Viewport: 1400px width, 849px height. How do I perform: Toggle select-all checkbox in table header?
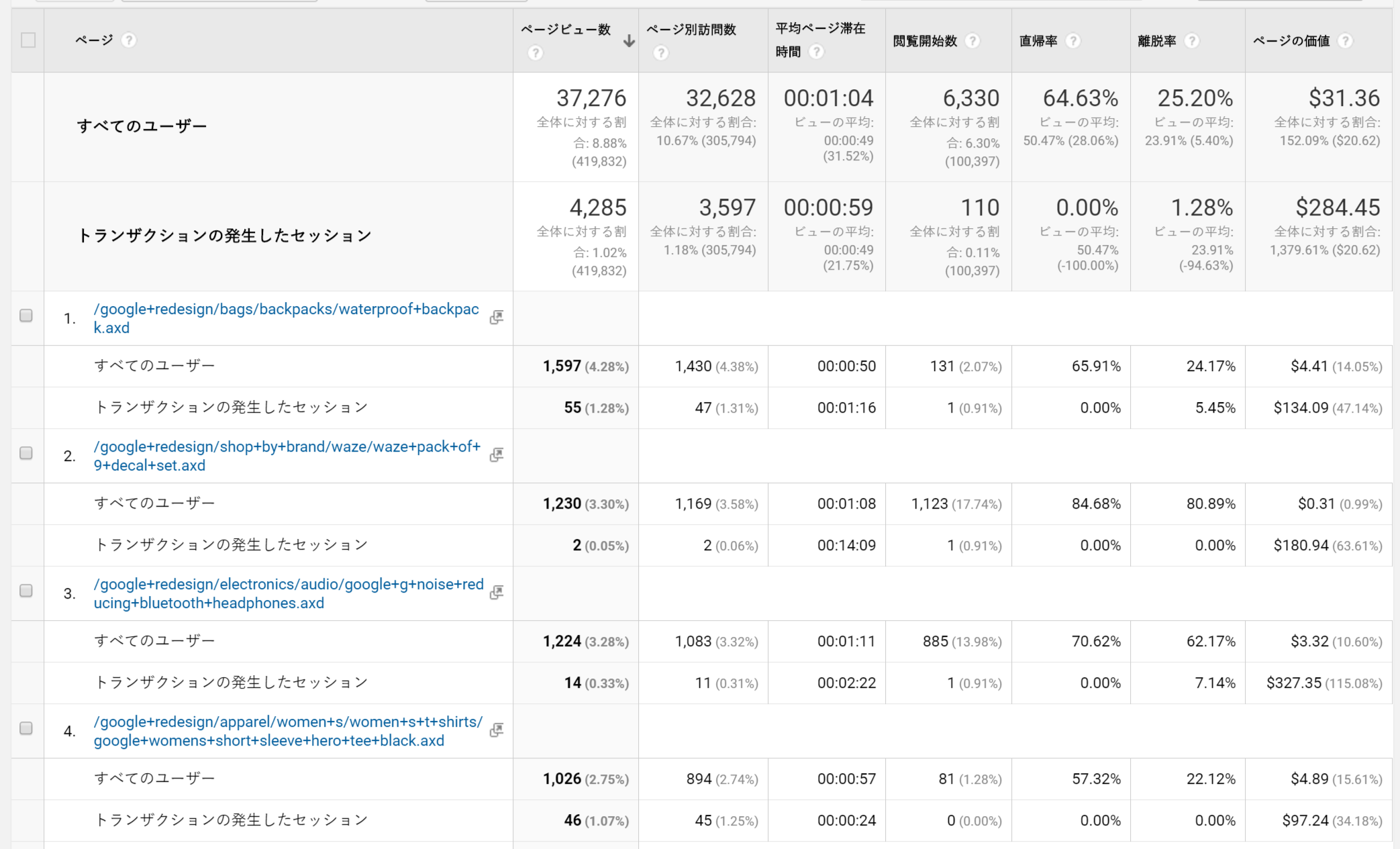(28, 40)
